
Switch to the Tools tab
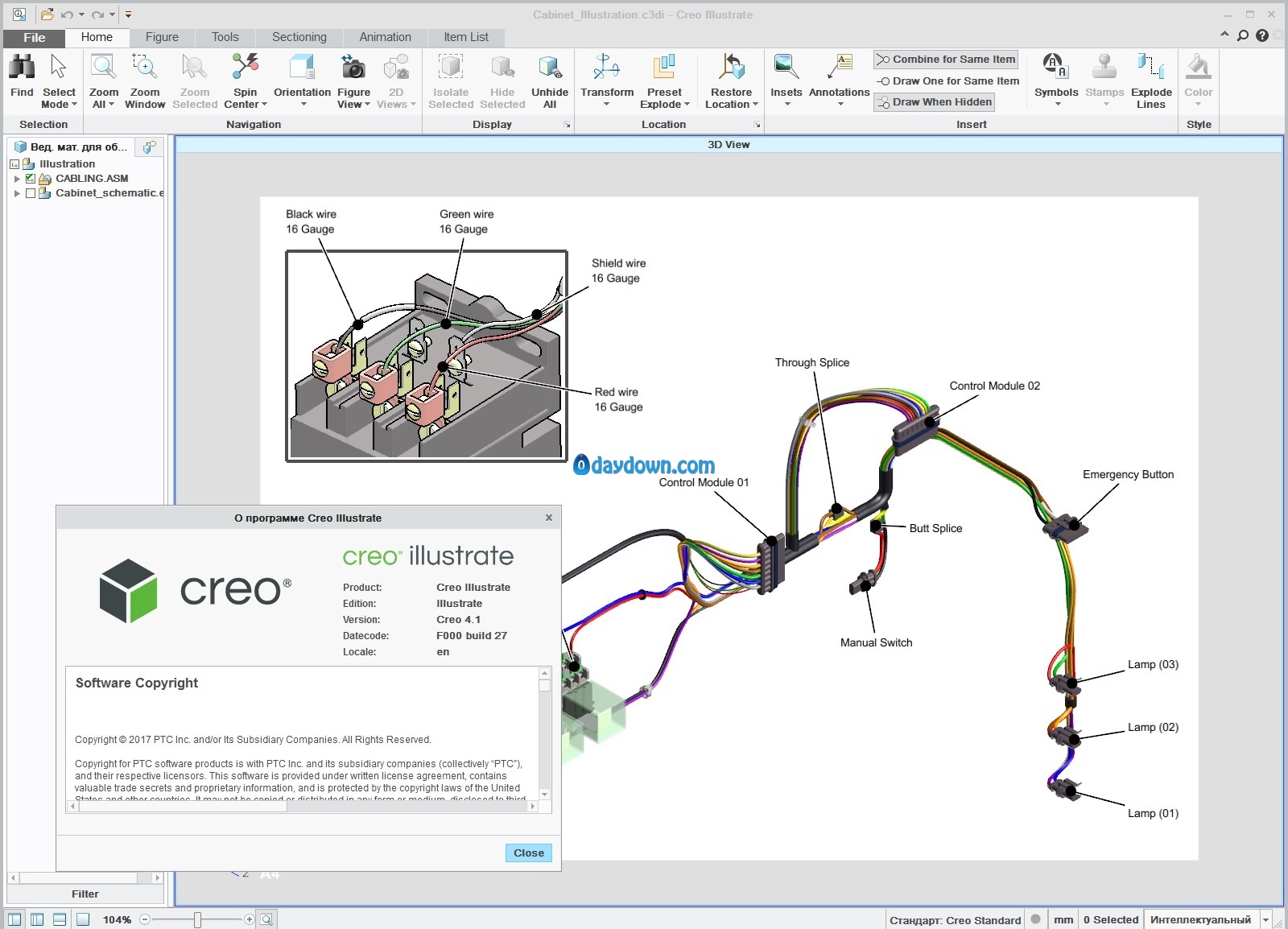[225, 37]
